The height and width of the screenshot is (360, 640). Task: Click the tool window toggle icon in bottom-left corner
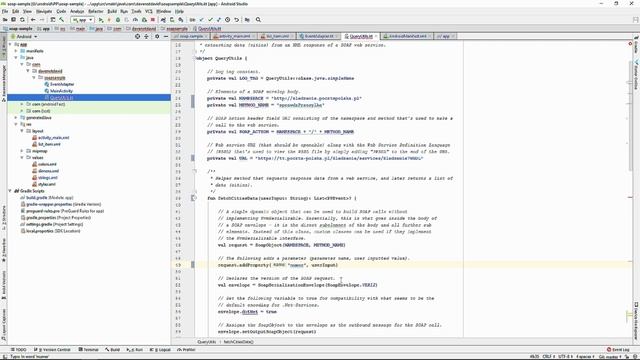(x=4, y=357)
